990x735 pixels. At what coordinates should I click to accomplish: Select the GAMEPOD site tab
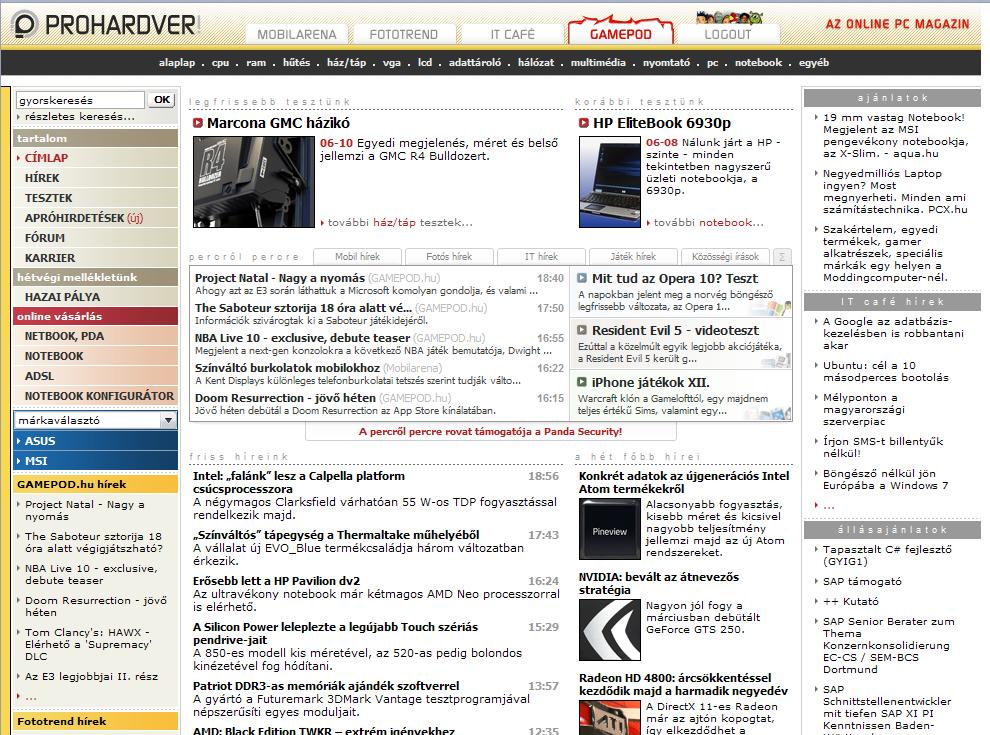pos(621,34)
